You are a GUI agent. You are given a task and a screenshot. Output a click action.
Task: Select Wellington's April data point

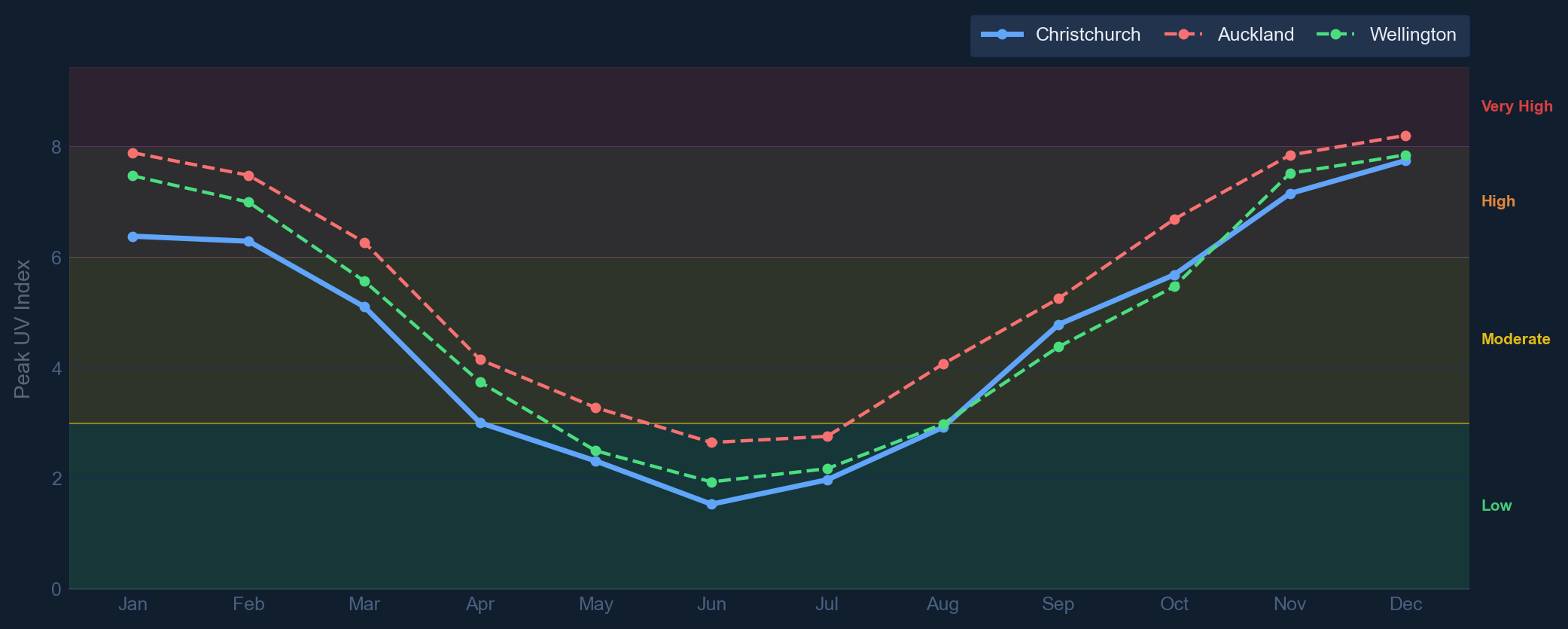[480, 382]
